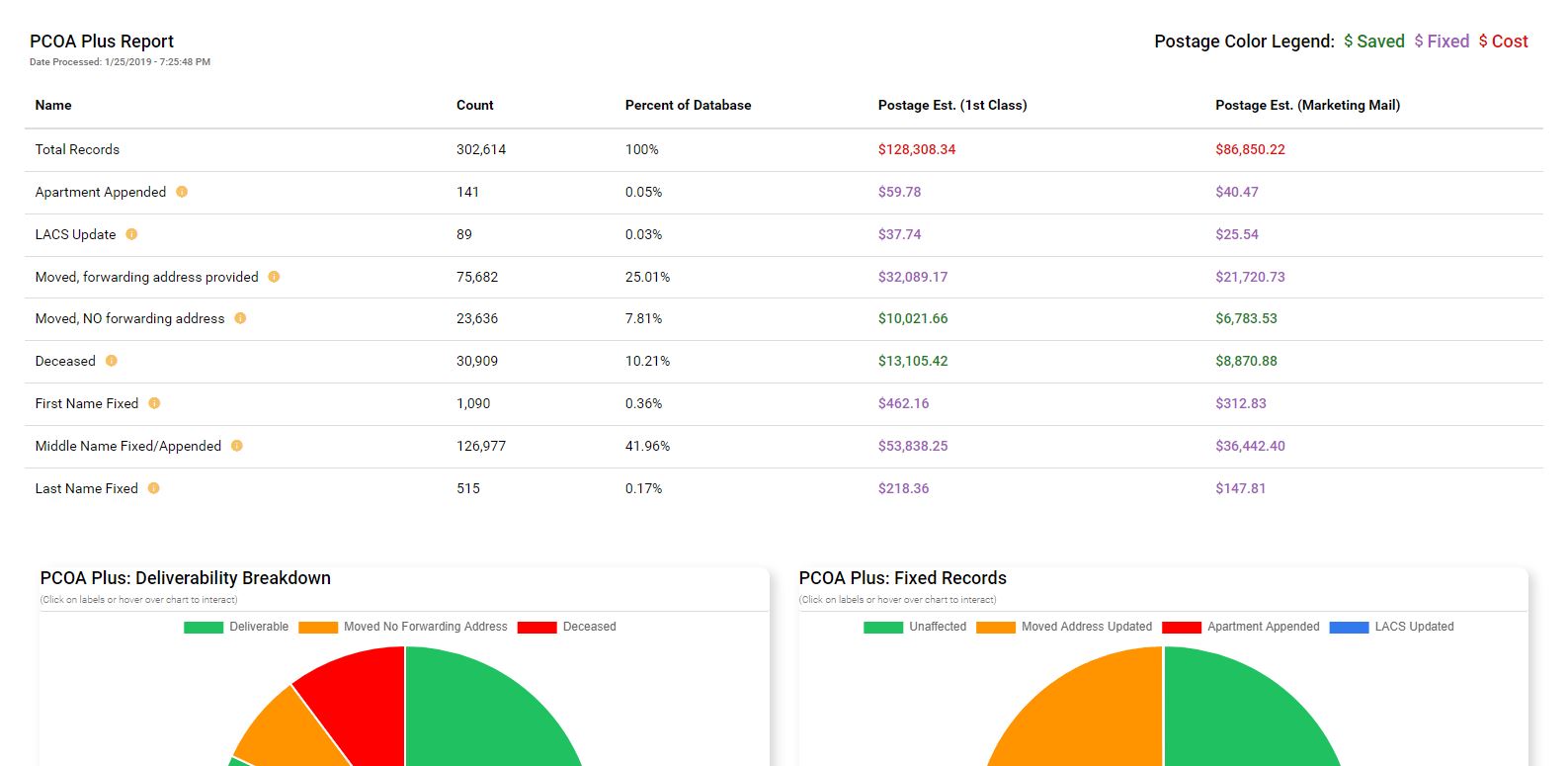Viewport: 1568px width, 766px height.
Task: Click the $218.36 Last Name postage value
Action: point(903,488)
